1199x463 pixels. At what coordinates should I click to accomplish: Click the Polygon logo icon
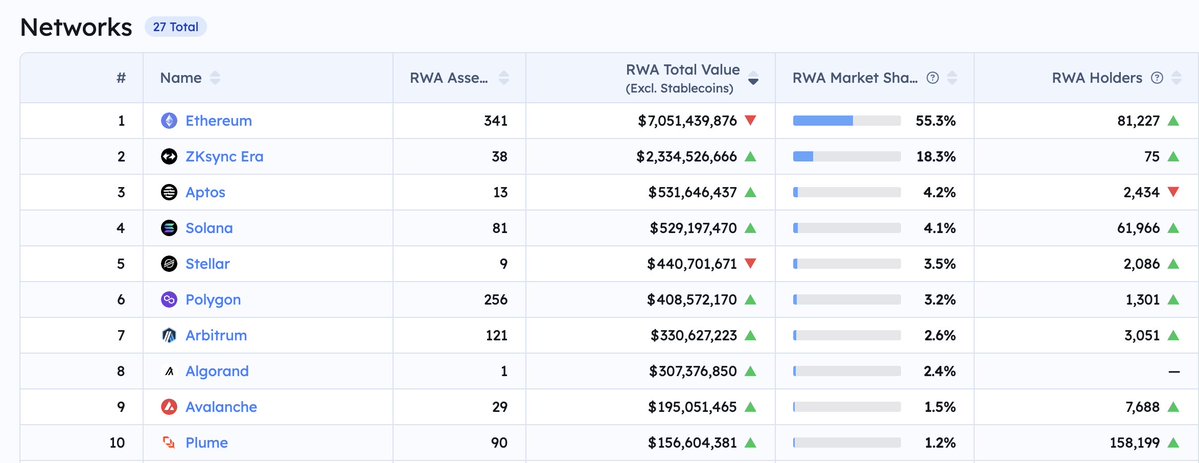169,300
